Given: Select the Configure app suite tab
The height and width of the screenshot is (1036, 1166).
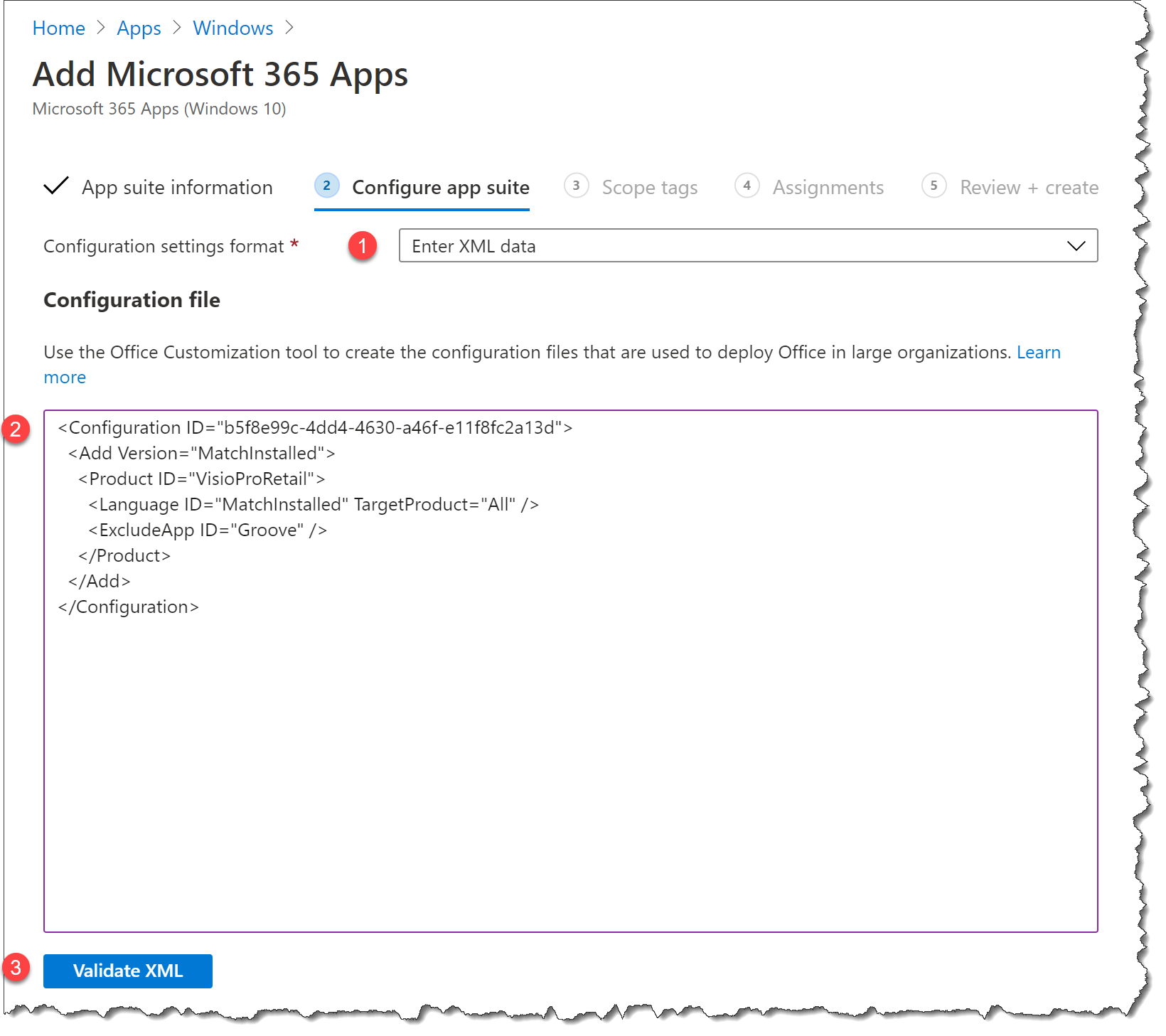Looking at the screenshot, I should pyautogui.click(x=440, y=188).
